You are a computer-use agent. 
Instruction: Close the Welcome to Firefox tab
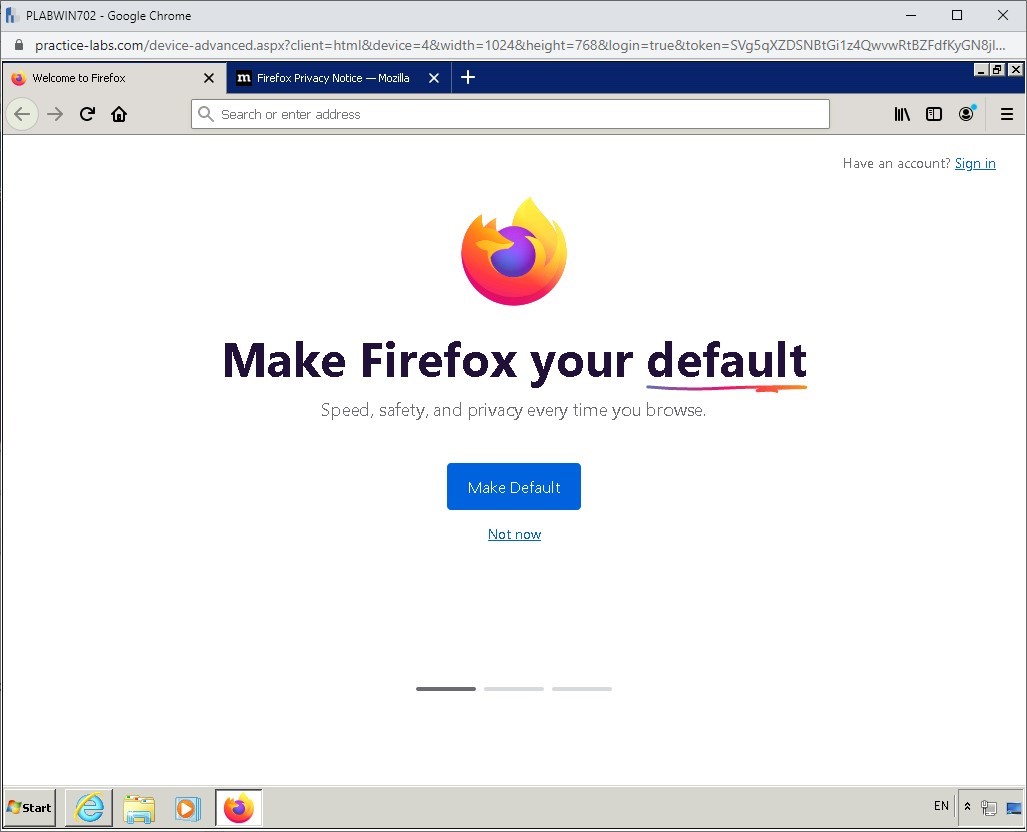click(x=209, y=78)
